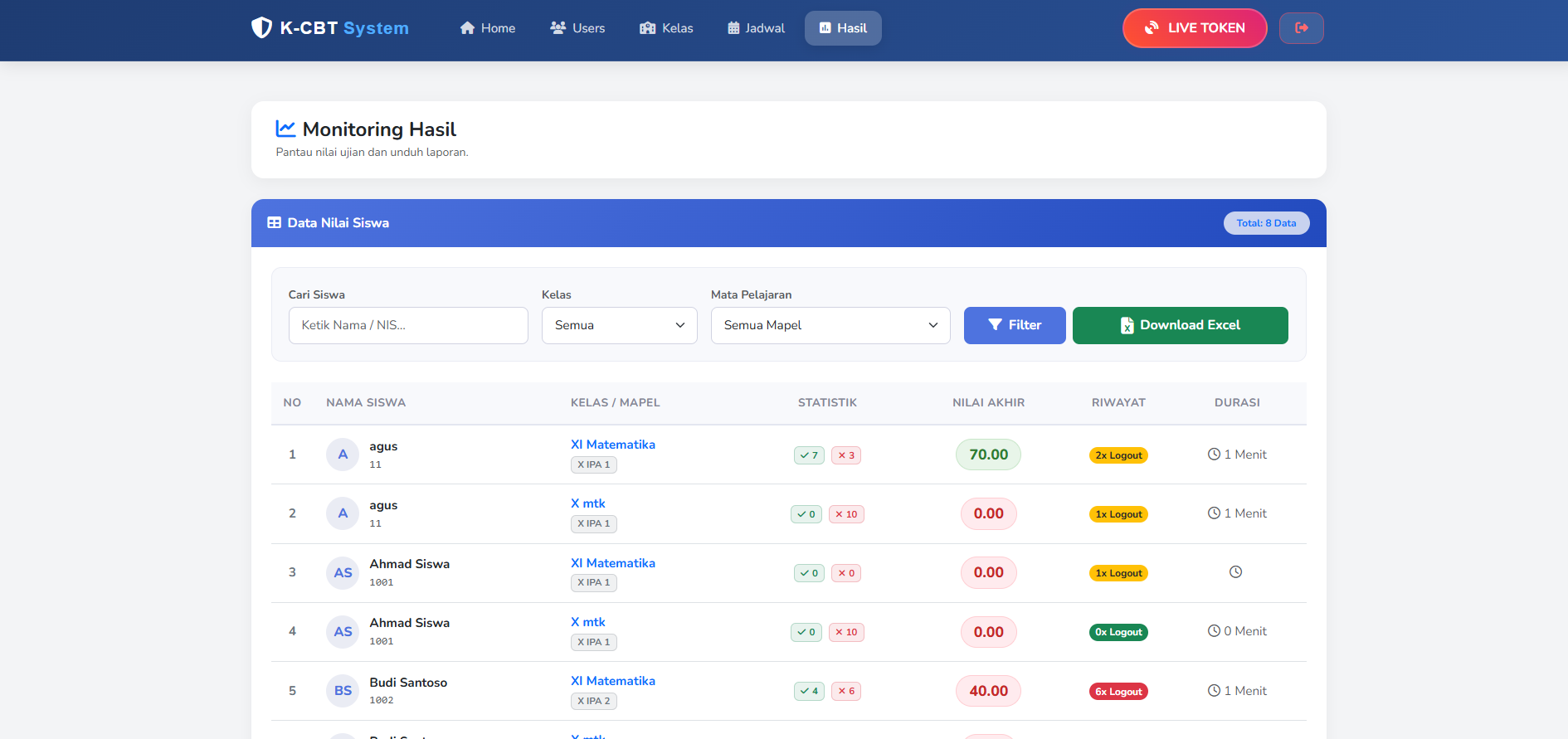Viewport: 1568px width, 739px height.
Task: Click the 6x Logout badge
Action: (x=1118, y=692)
